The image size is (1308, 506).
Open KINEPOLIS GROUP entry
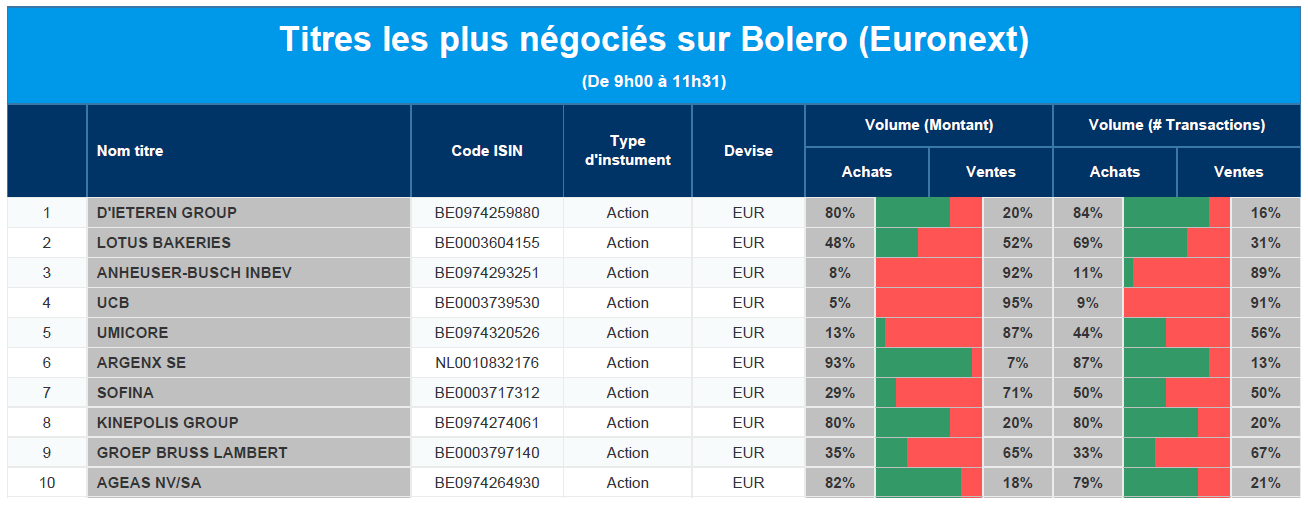click(x=168, y=423)
